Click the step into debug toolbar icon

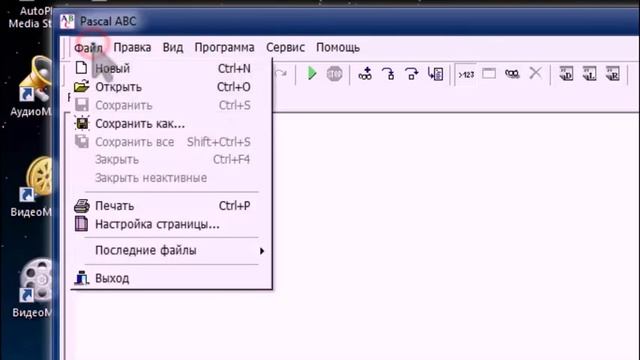388,74
